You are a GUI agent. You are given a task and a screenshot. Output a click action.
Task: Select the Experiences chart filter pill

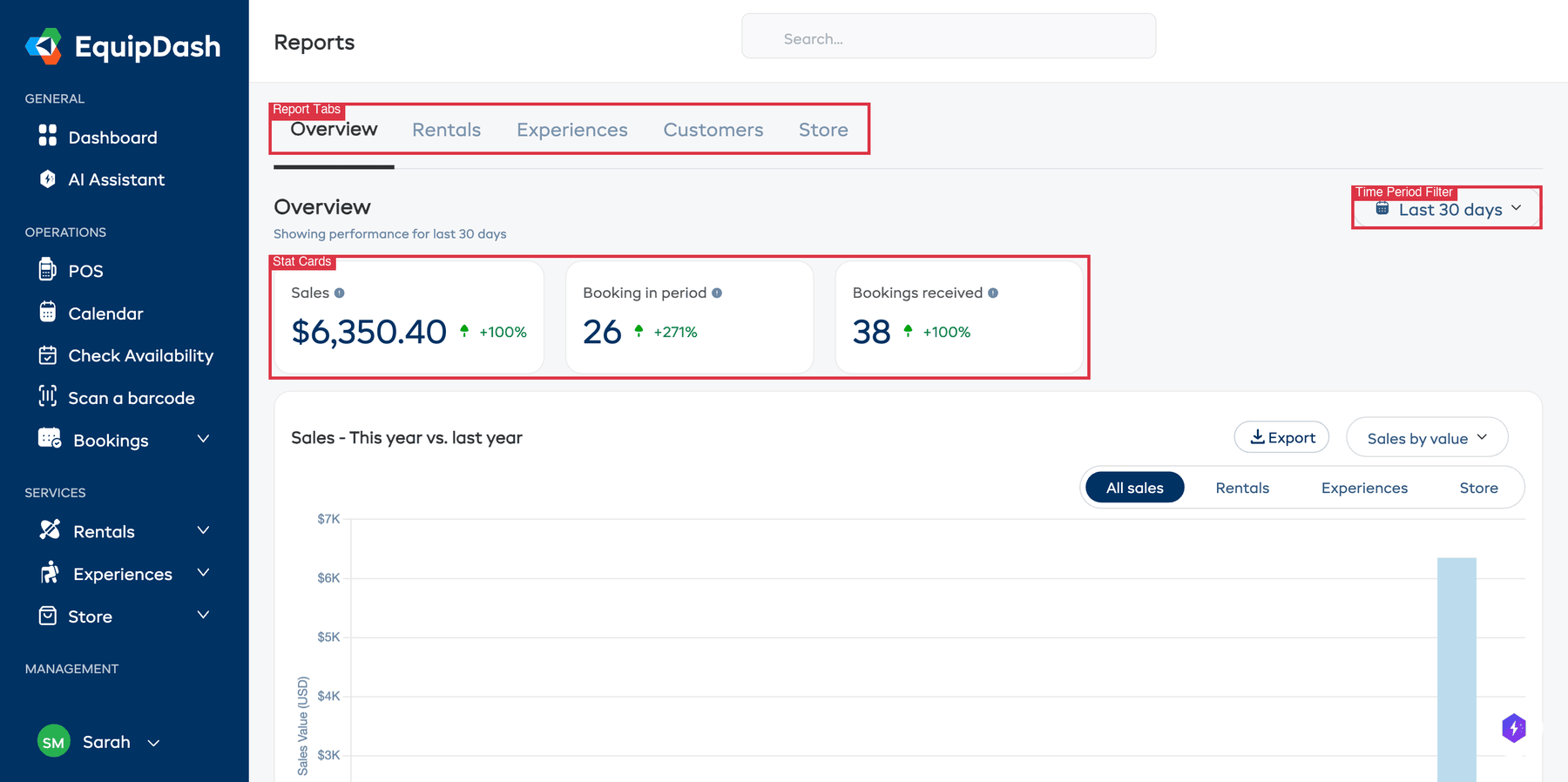(1364, 488)
